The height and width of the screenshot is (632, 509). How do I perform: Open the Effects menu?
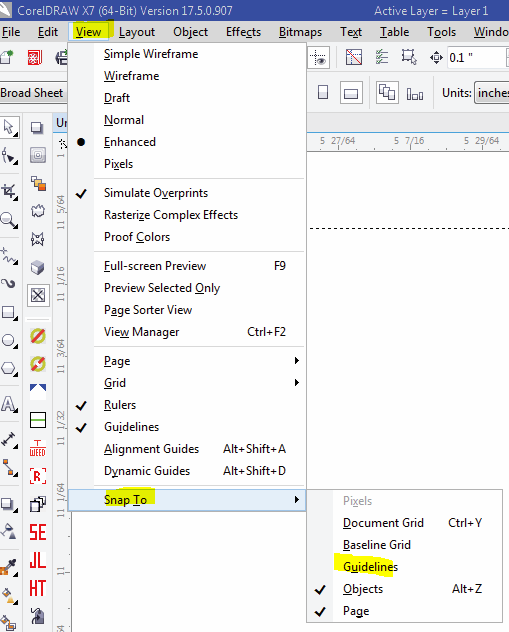tap(243, 32)
